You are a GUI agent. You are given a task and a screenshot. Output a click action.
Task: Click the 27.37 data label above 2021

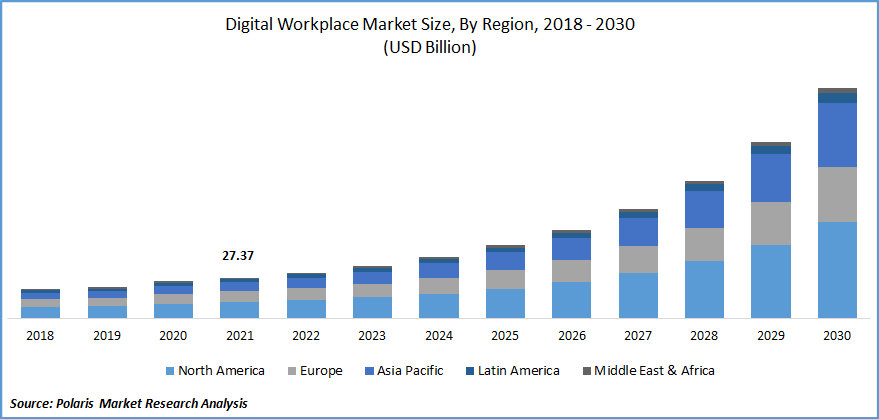click(238, 256)
